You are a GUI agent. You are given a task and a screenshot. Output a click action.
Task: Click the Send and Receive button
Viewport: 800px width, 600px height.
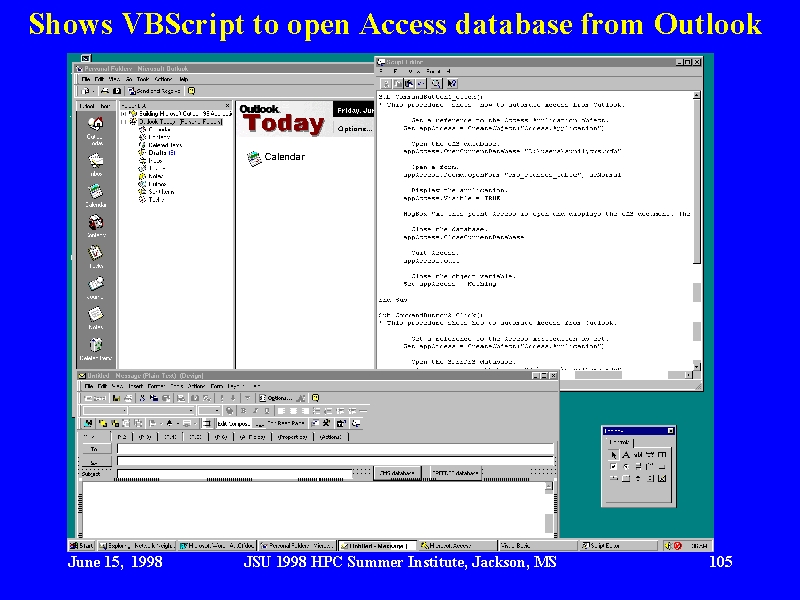pyautogui.click(x=154, y=91)
